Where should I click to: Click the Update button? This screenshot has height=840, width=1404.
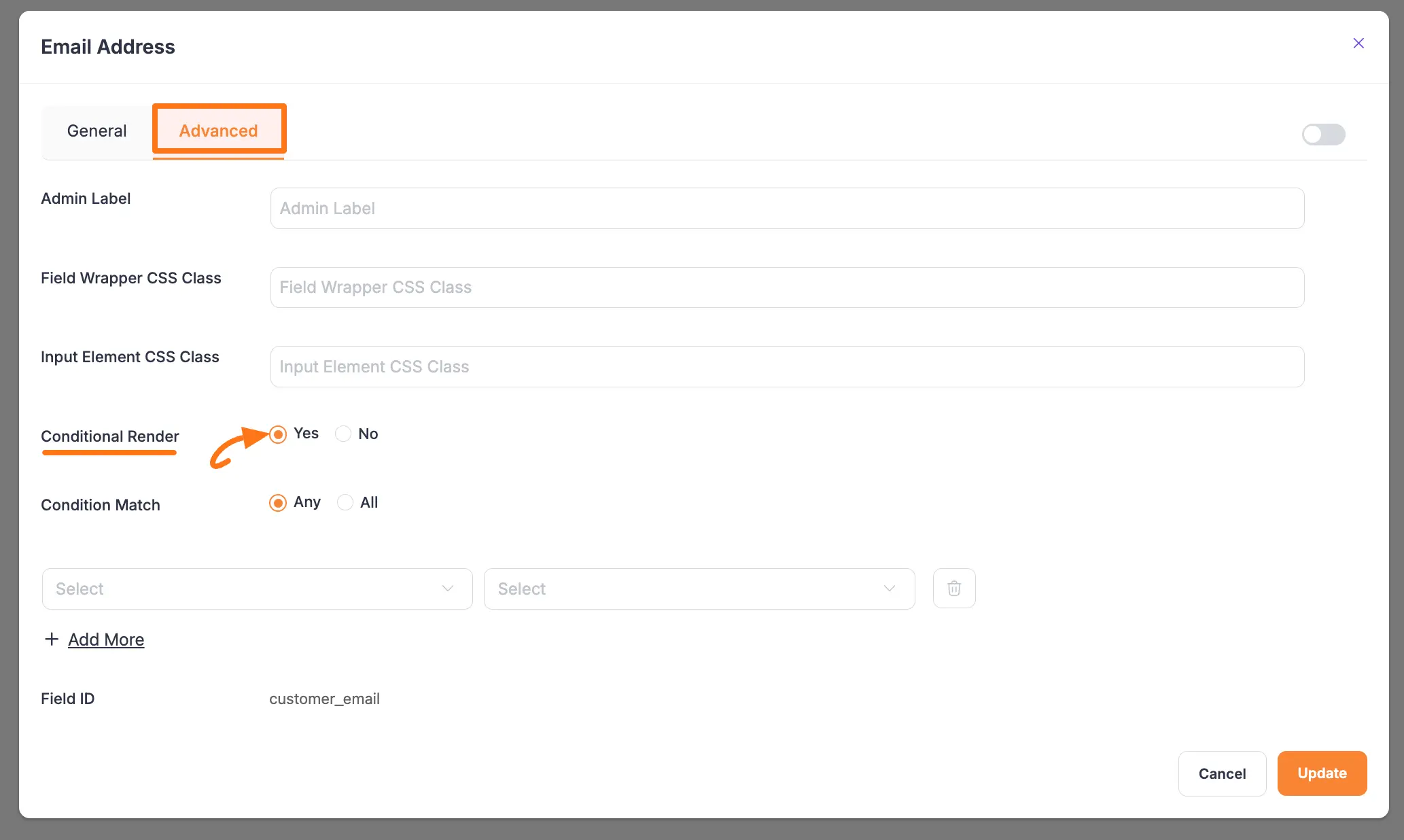tap(1321, 773)
